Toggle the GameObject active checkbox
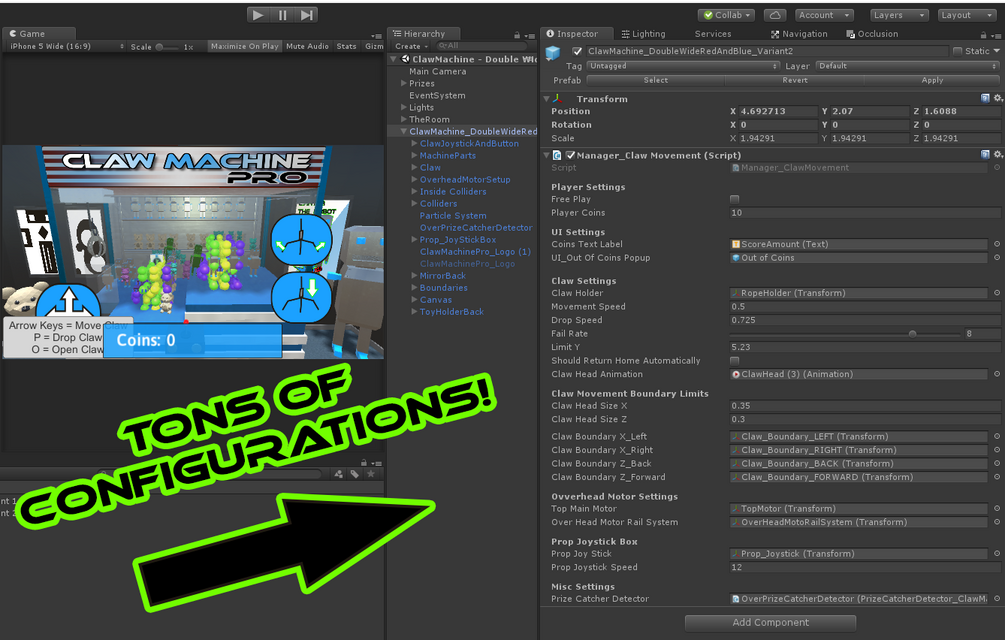1005x640 pixels. pos(577,51)
